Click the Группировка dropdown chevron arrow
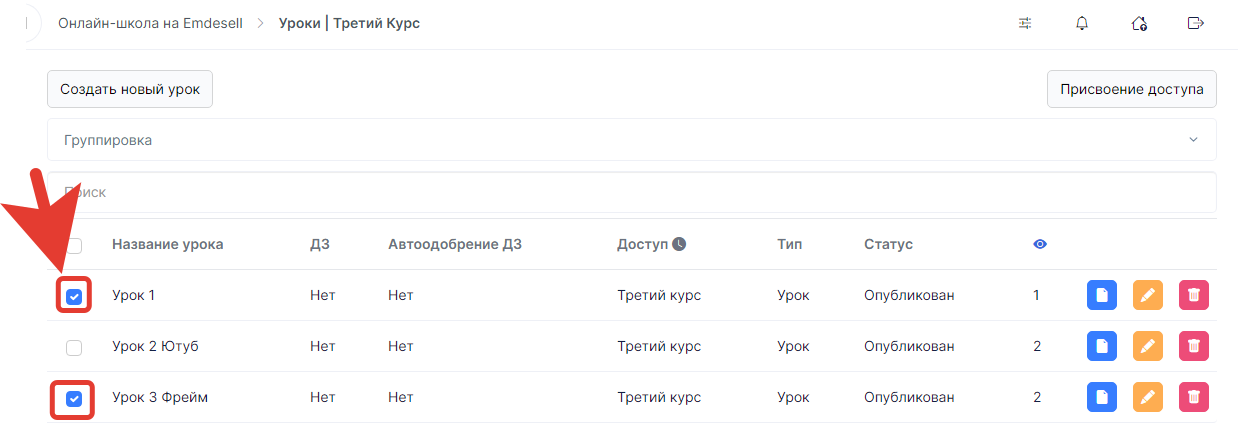1238x441 pixels. click(x=1193, y=140)
